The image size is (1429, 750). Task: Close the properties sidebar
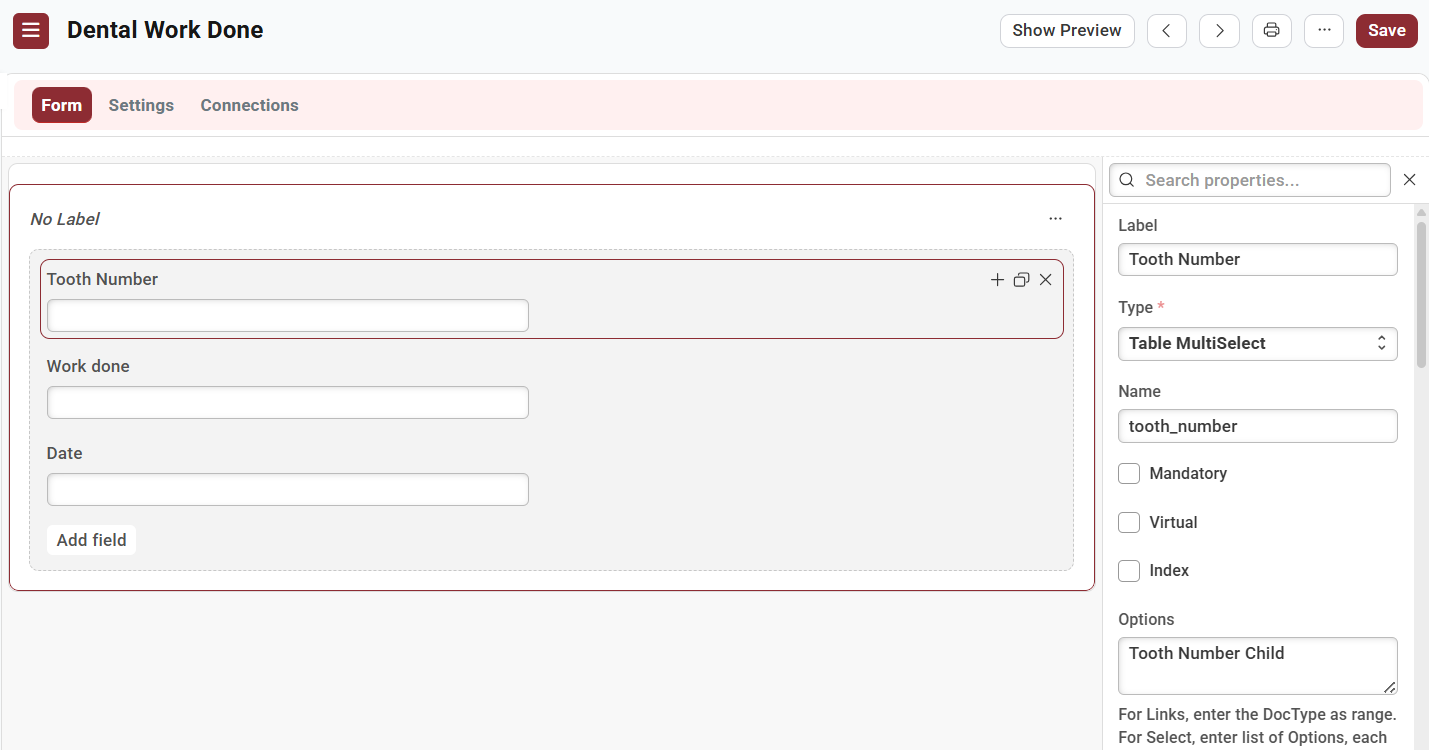[1409, 180]
